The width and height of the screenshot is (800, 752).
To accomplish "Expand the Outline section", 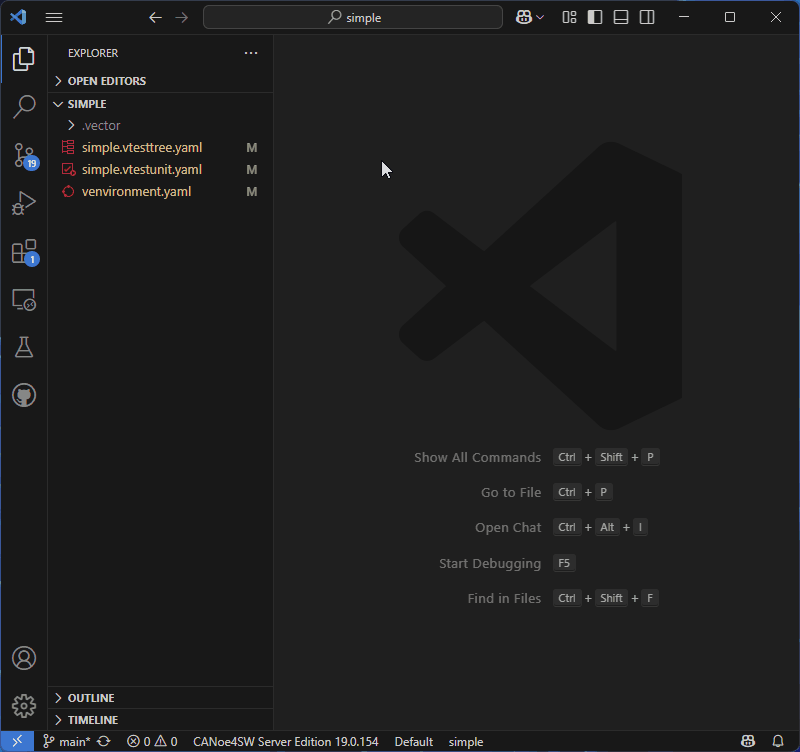I will [161, 698].
